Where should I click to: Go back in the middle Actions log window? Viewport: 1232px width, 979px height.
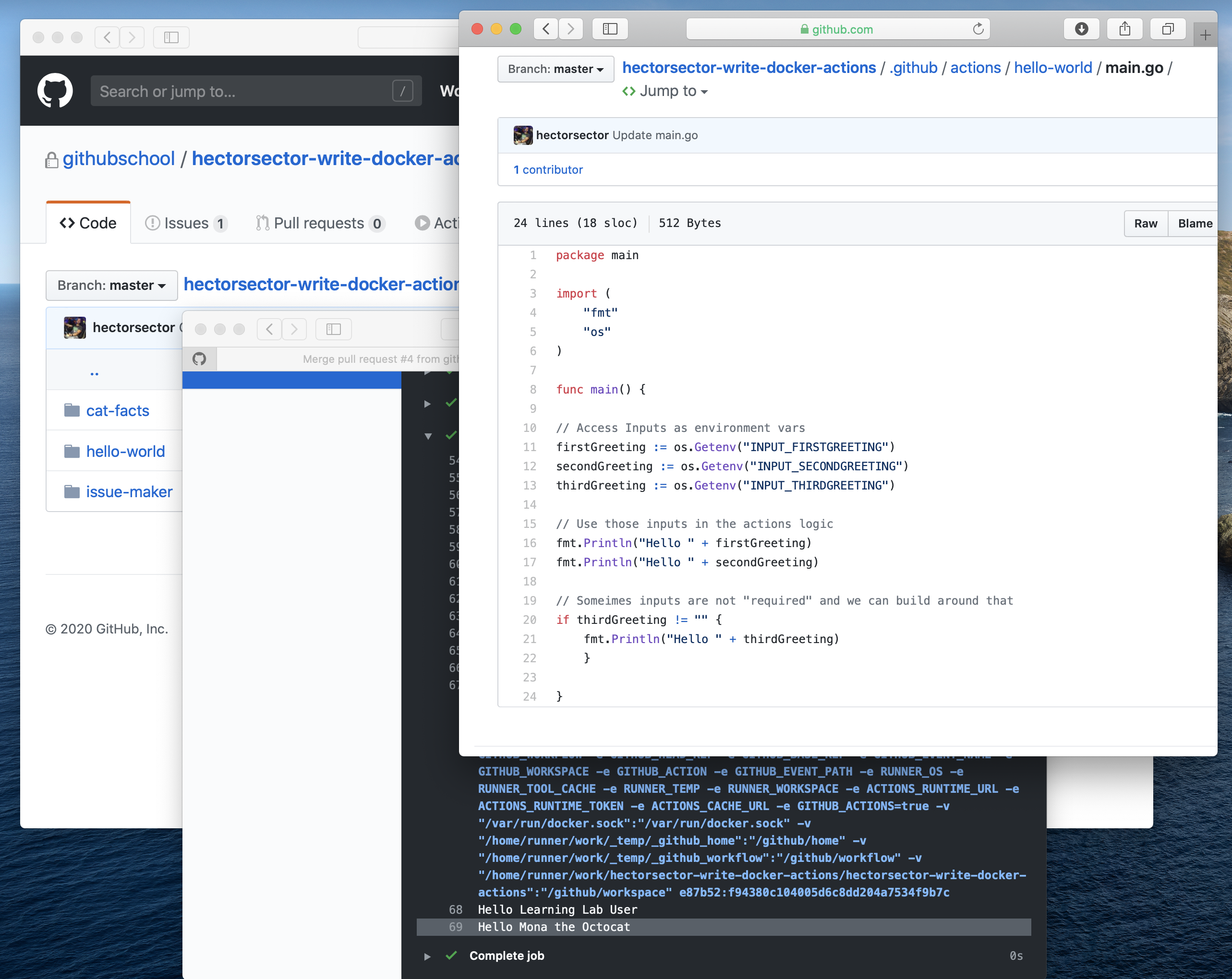(x=269, y=329)
